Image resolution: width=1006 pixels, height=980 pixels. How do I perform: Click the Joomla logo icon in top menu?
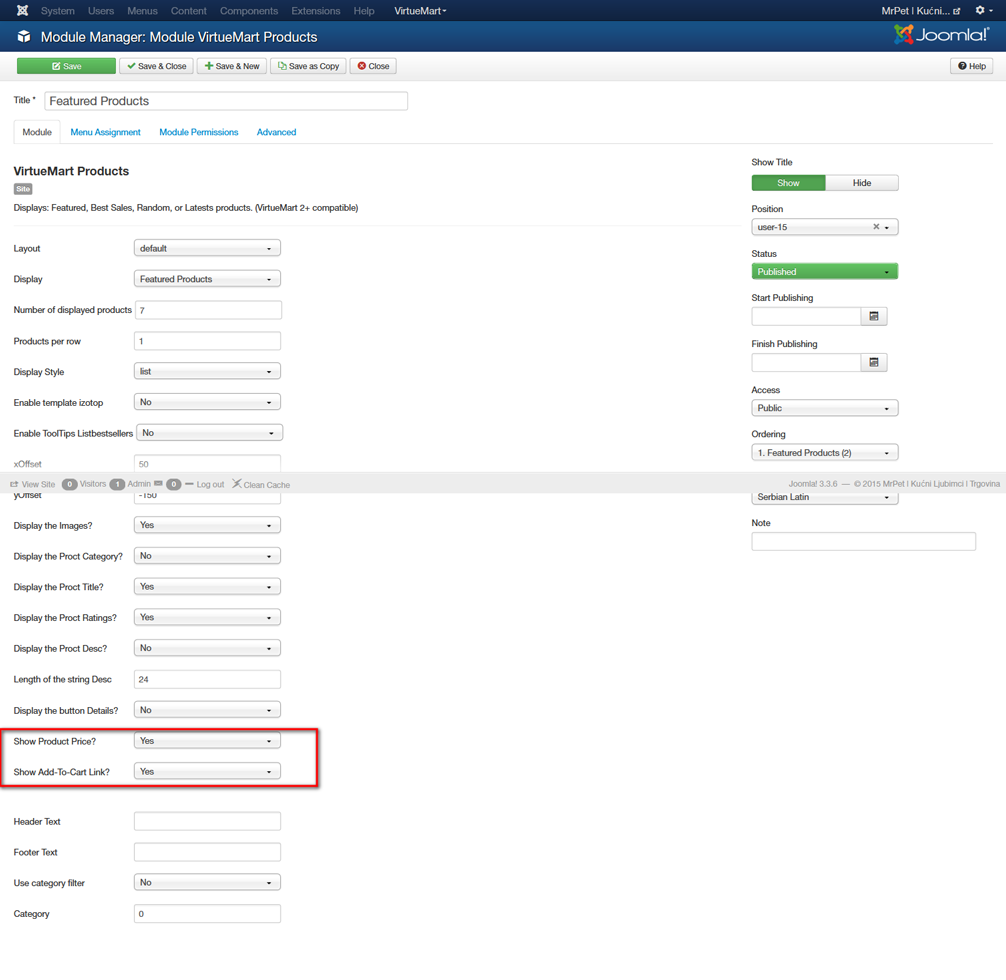22,11
